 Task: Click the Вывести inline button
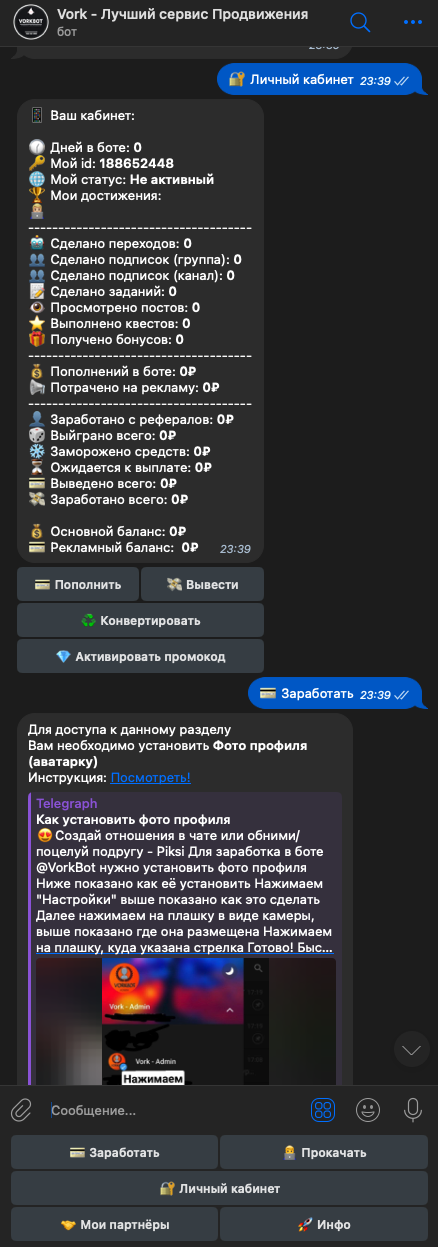(202, 584)
